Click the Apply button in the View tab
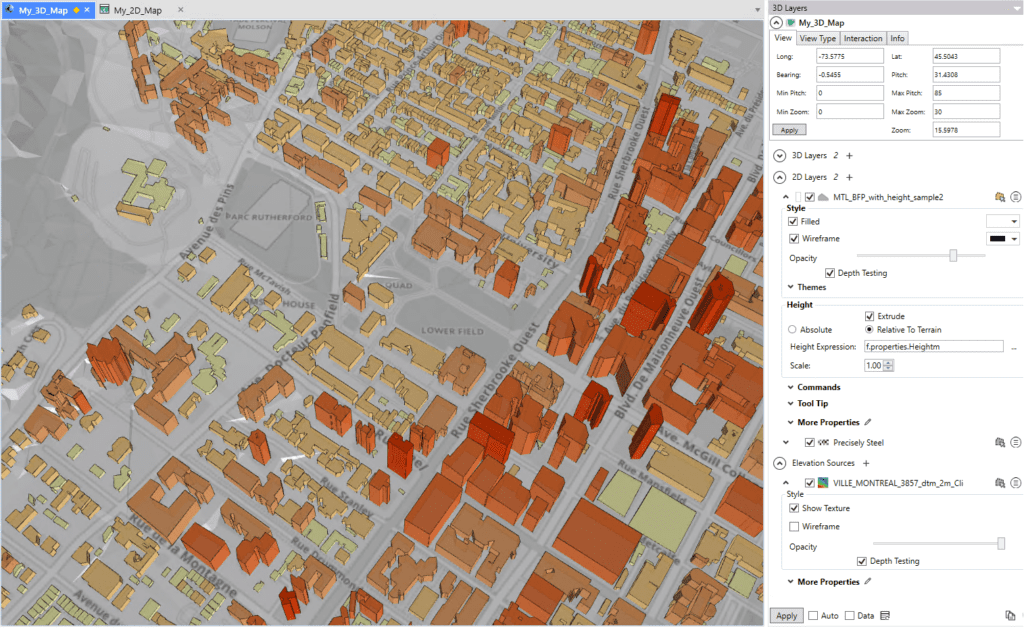 coord(789,129)
